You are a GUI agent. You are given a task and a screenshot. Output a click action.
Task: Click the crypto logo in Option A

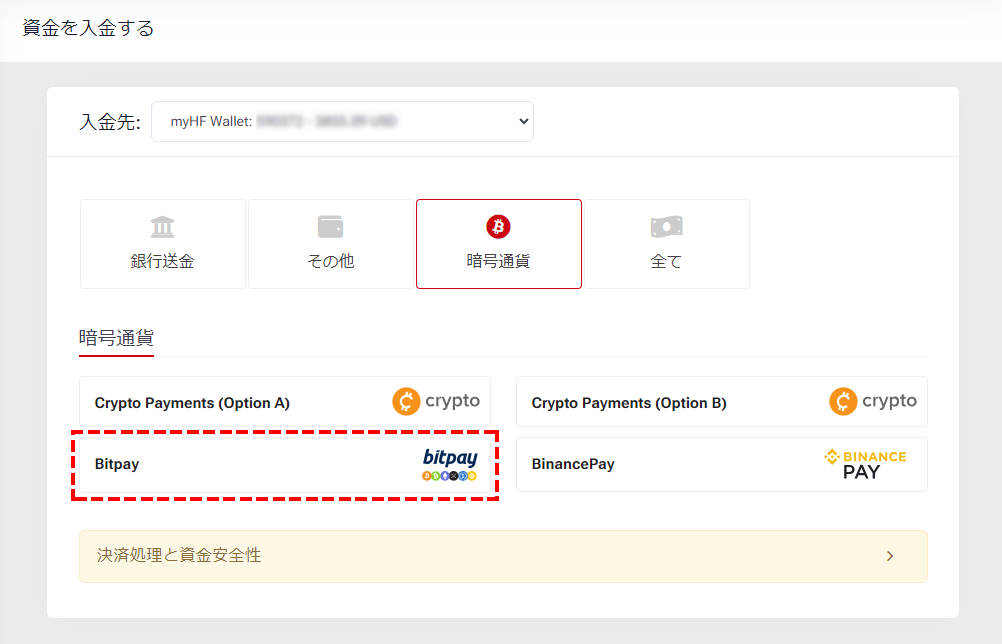pyautogui.click(x=436, y=402)
